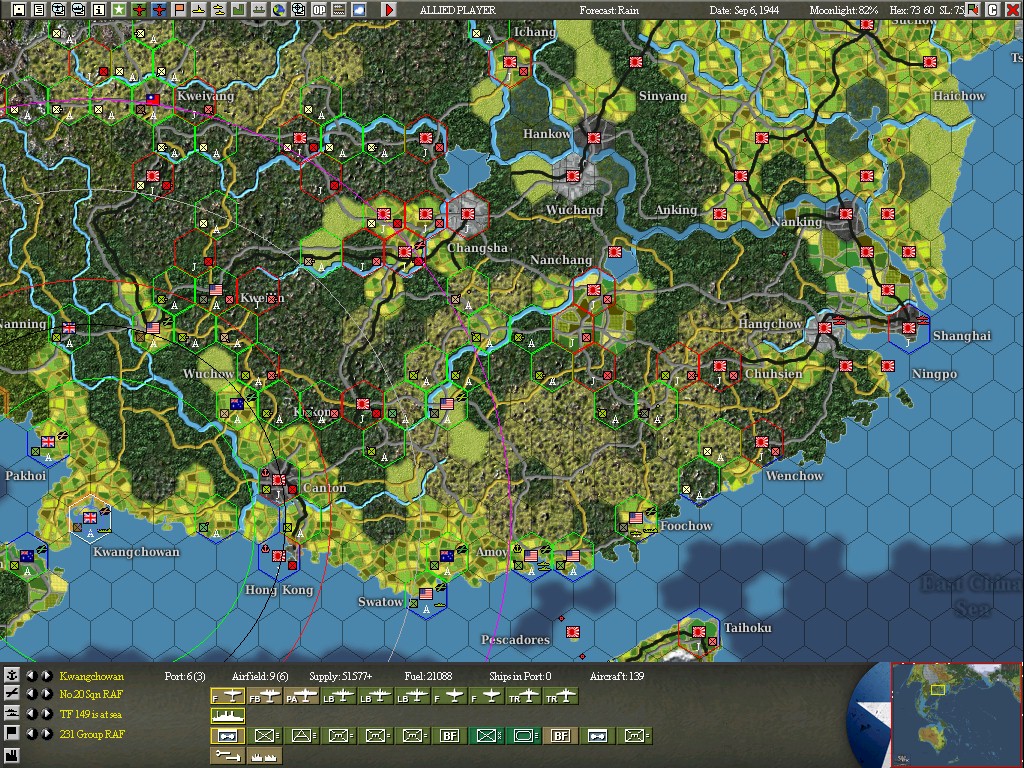1024x768 pixels.
Task: Click the small factories icon in bottom row
Action: tap(264, 756)
